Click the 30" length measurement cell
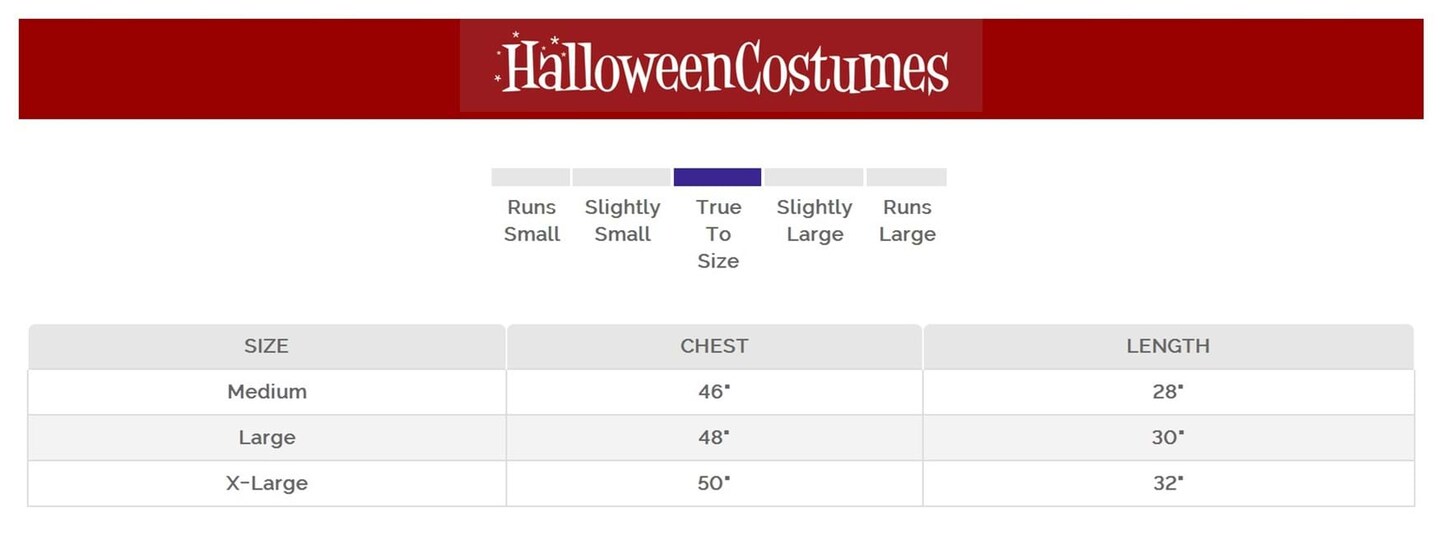Image resolution: width=1440 pixels, height=534 pixels. (x=1168, y=438)
